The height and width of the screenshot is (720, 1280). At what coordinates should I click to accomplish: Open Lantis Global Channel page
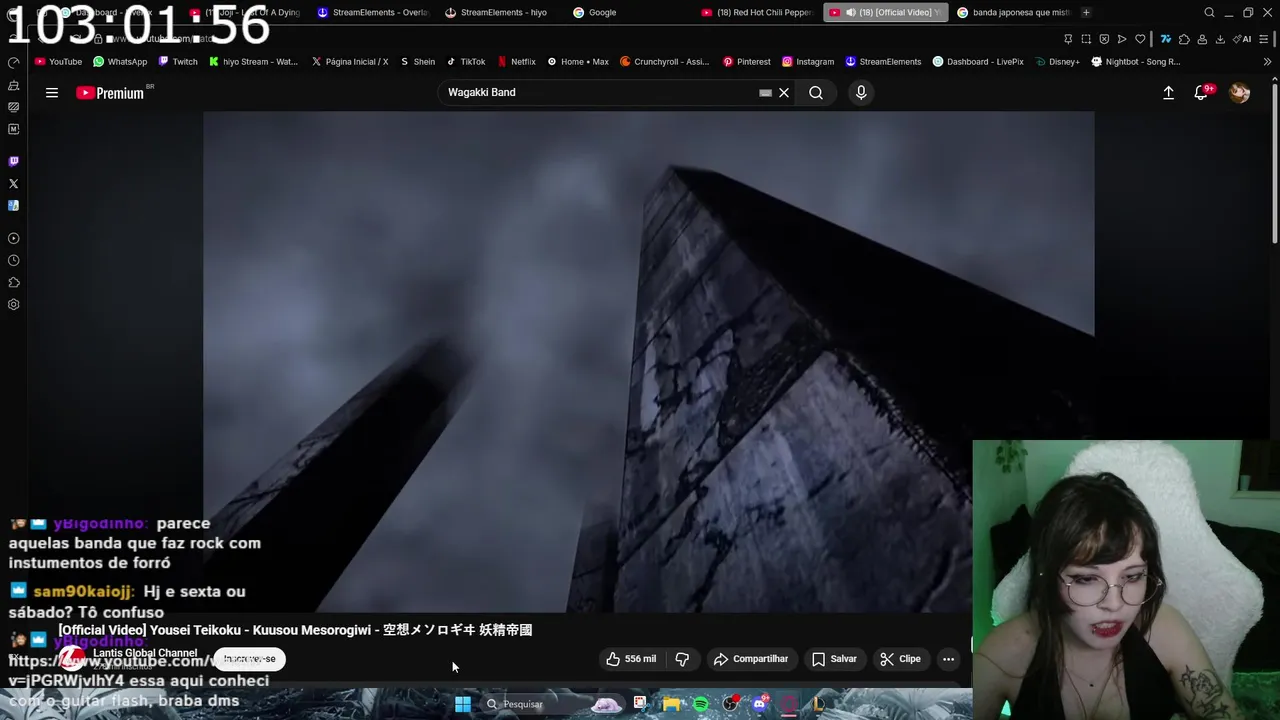point(145,653)
